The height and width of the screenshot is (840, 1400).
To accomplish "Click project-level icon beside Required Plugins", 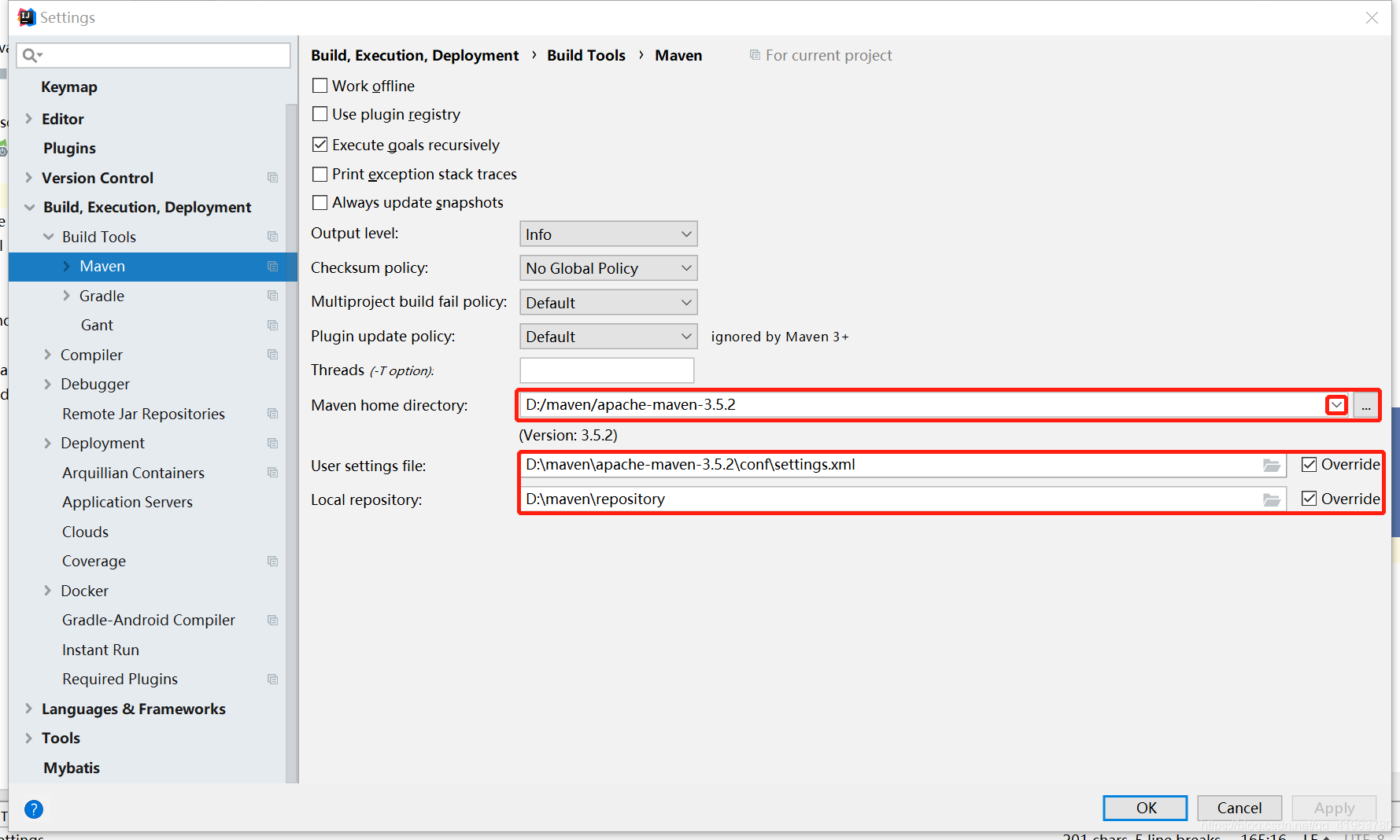I will coord(273,680).
